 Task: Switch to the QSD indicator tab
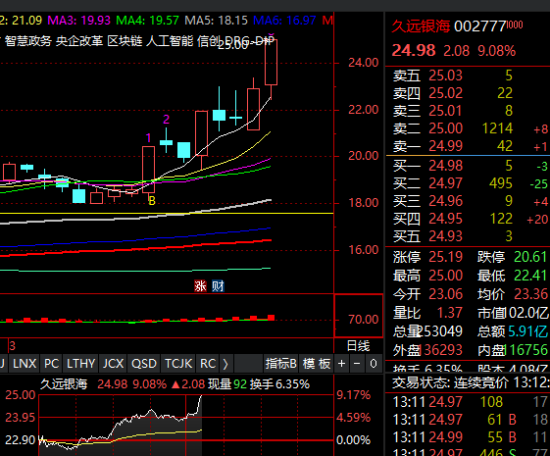click(144, 364)
